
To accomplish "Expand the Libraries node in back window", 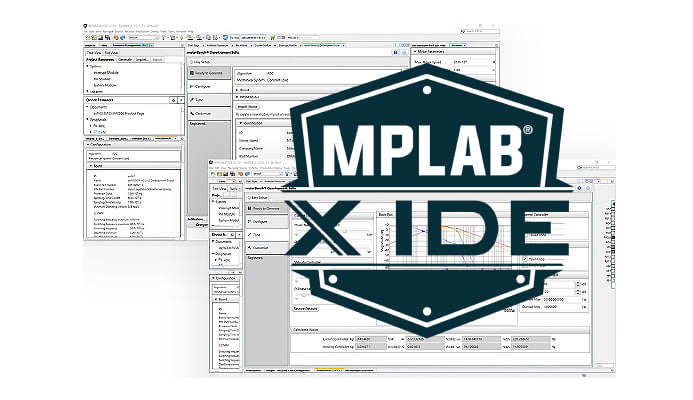I will pos(88,91).
